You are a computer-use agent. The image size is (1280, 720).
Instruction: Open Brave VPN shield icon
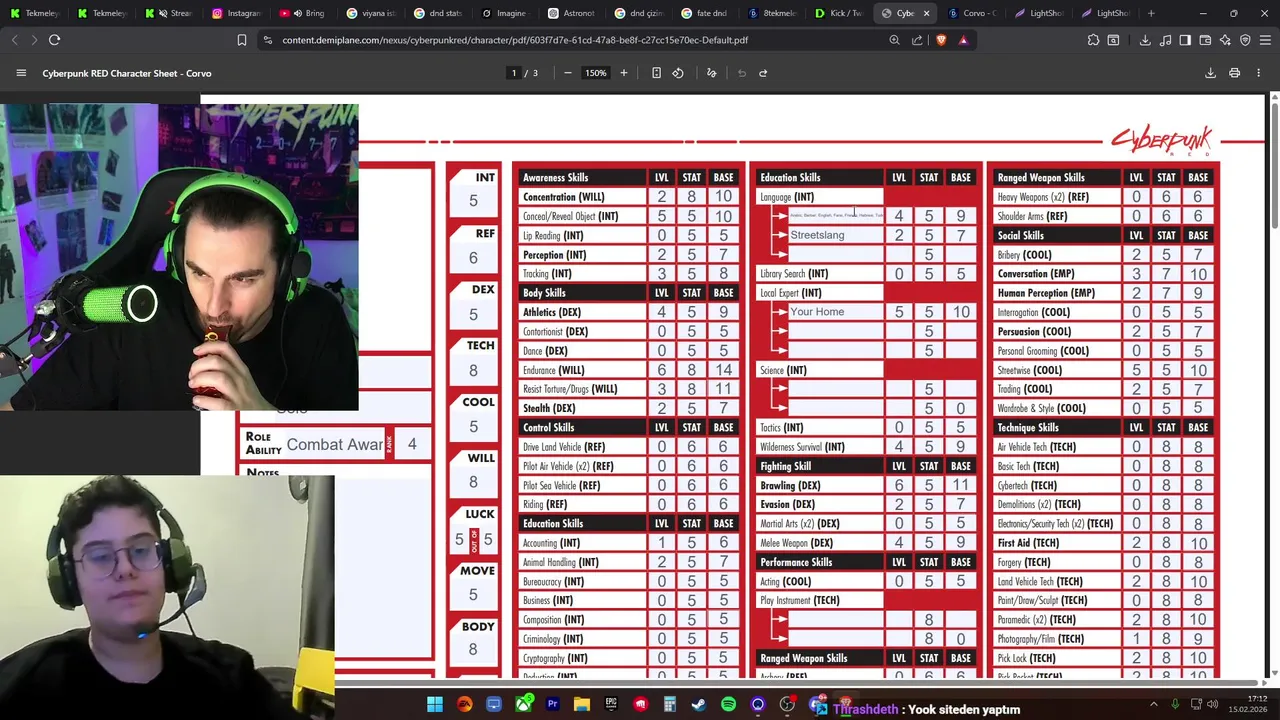pos(1245,40)
